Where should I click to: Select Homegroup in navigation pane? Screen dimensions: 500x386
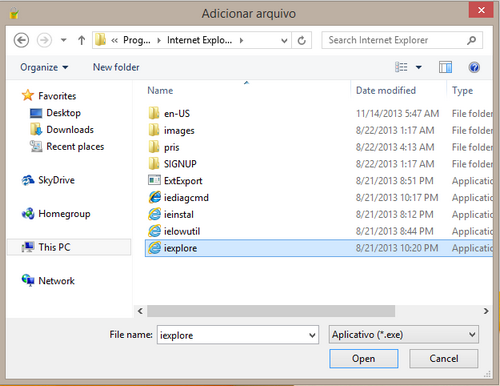point(64,214)
